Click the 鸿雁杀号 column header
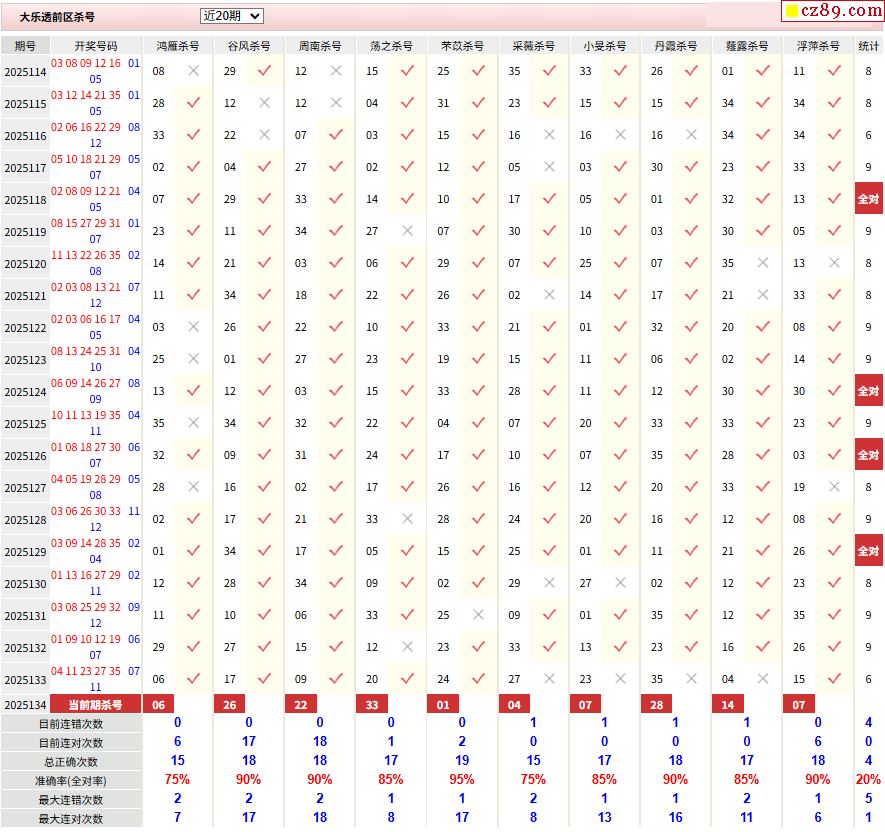This screenshot has width=885, height=832. point(177,46)
